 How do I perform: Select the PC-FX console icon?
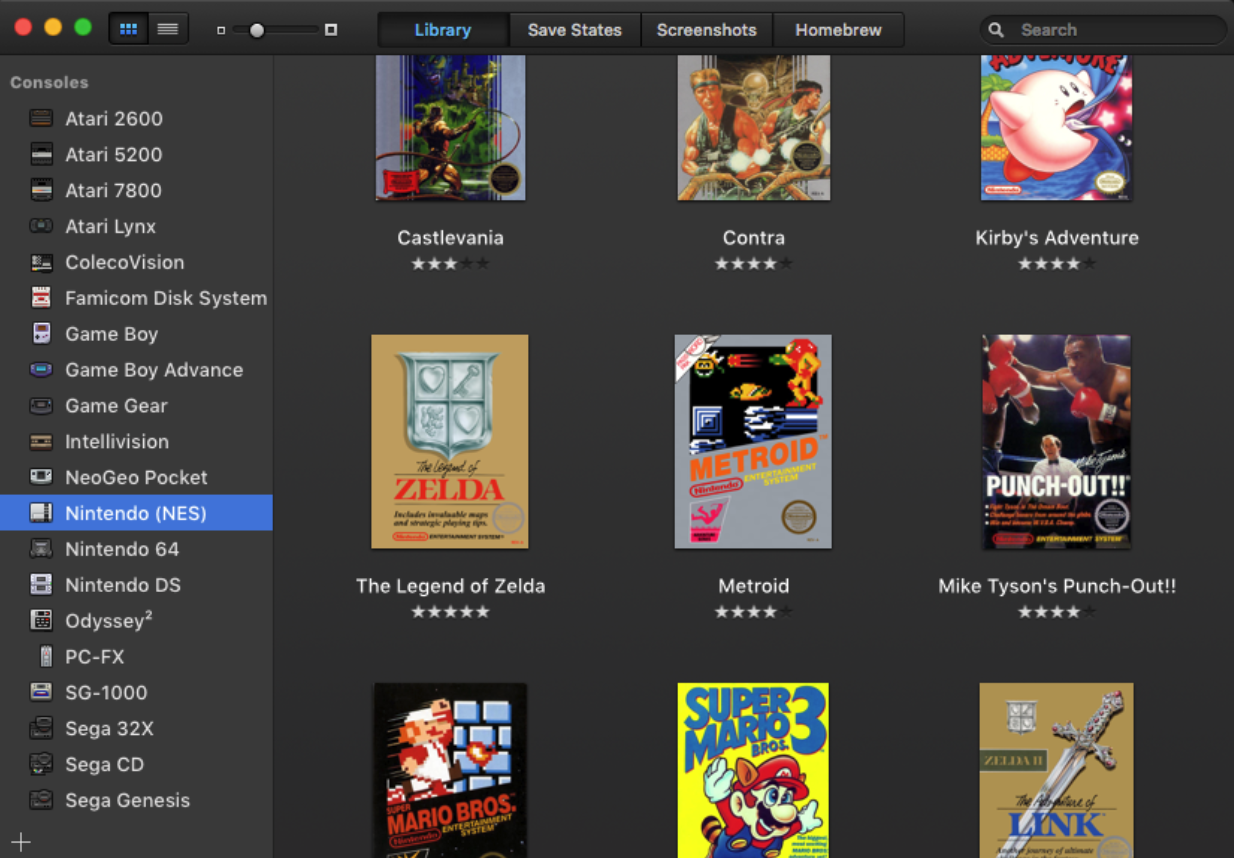point(44,657)
